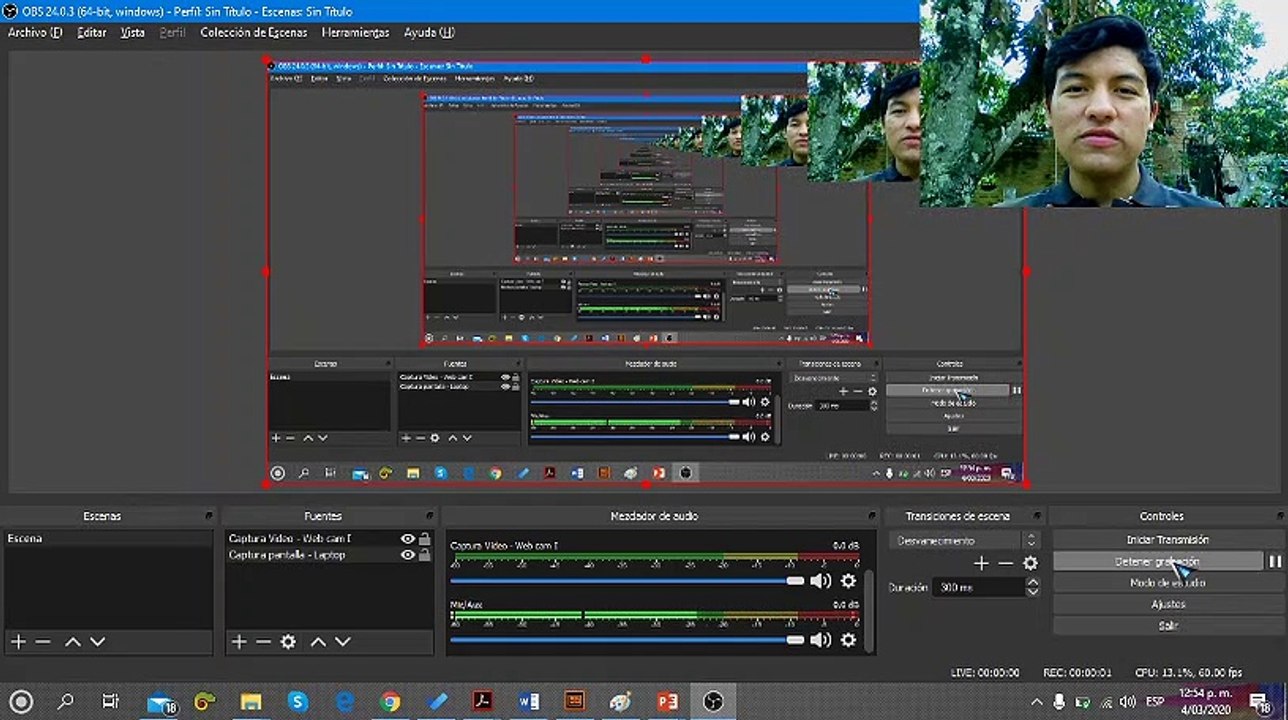1288x720 pixels.
Task: Open the Herramientas menu
Action: click(355, 32)
